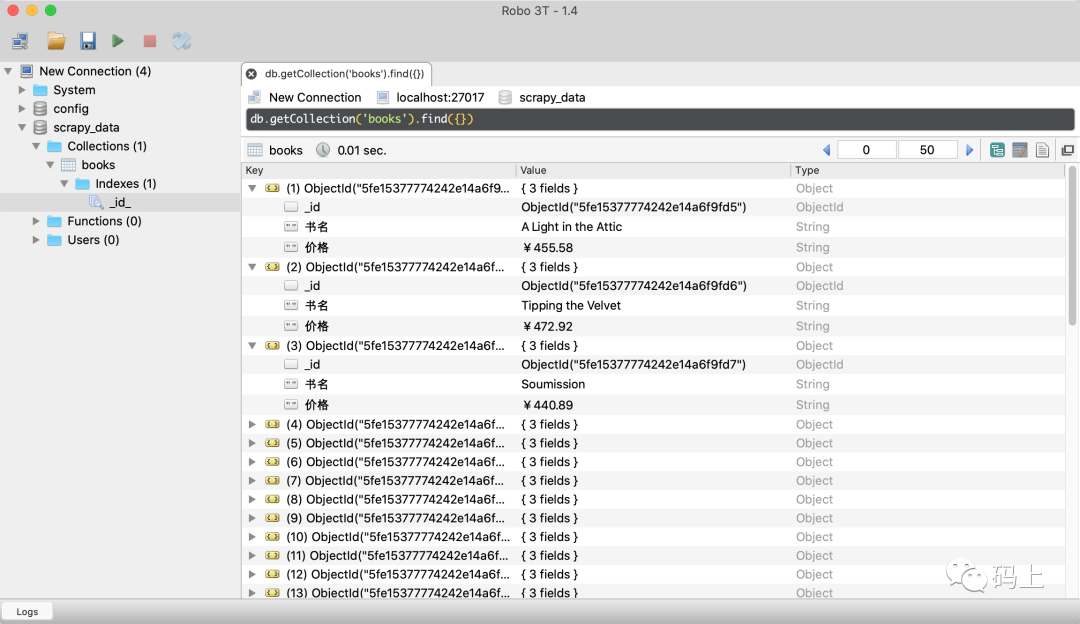Viewport: 1080px width, 624px height.
Task: Go to previous page of results
Action: click(x=827, y=150)
